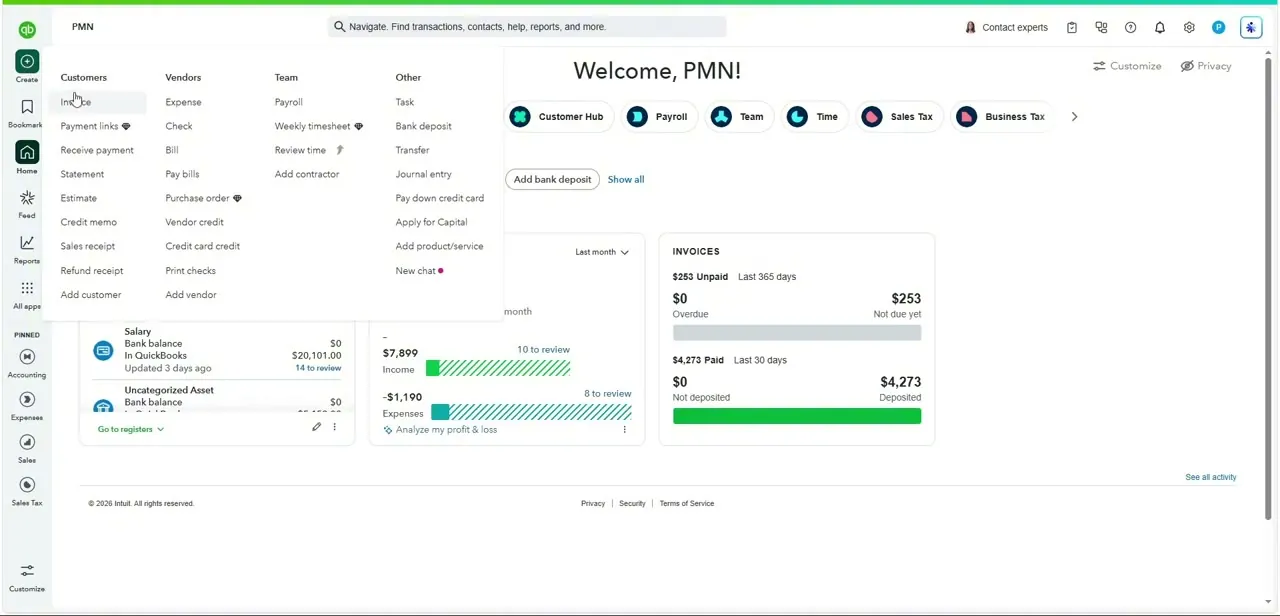Select Add vendor menu item

pyautogui.click(x=191, y=295)
